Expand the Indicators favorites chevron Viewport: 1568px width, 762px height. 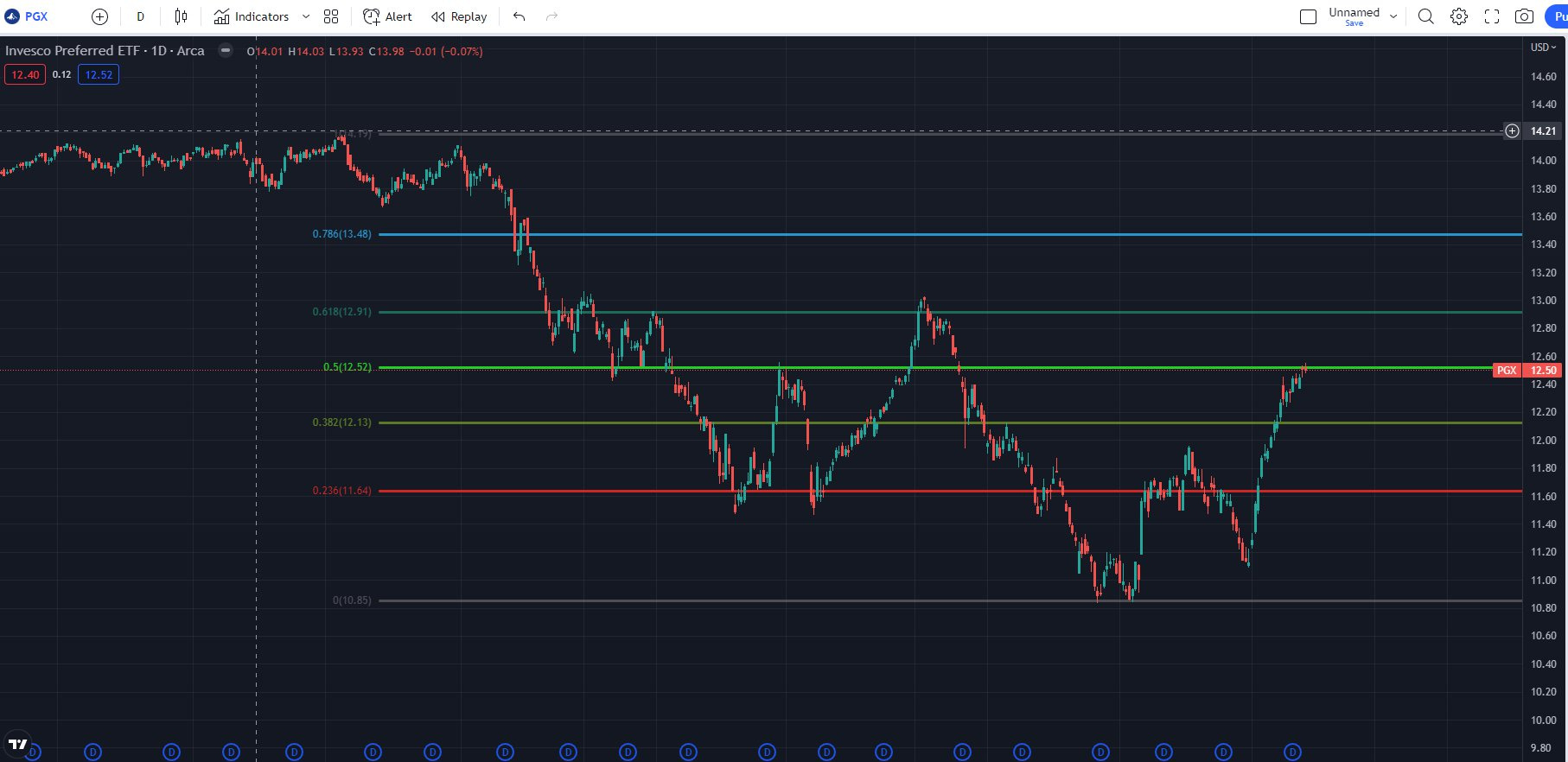click(x=305, y=16)
